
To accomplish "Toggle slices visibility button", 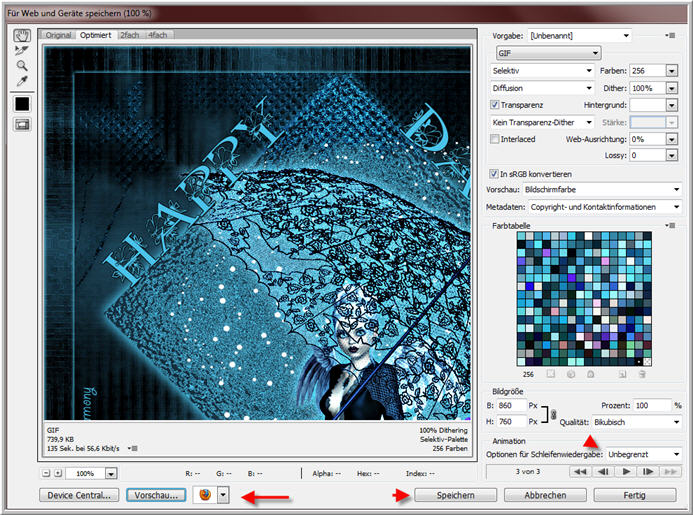I will 22,125.
